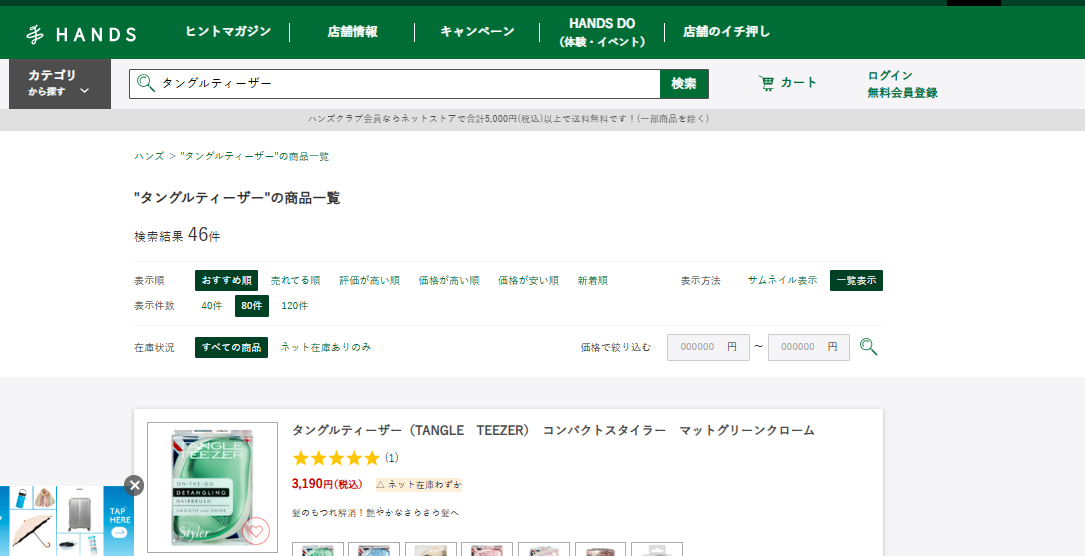1085x556 pixels.
Task: Sort by 売れてる順
Action: tap(295, 281)
